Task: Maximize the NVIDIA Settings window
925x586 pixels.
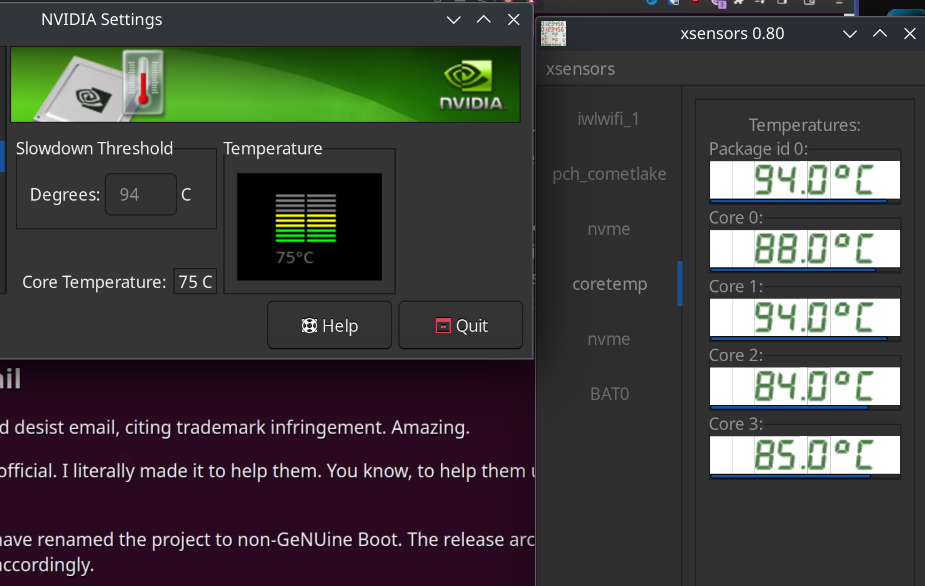Action: (x=484, y=19)
